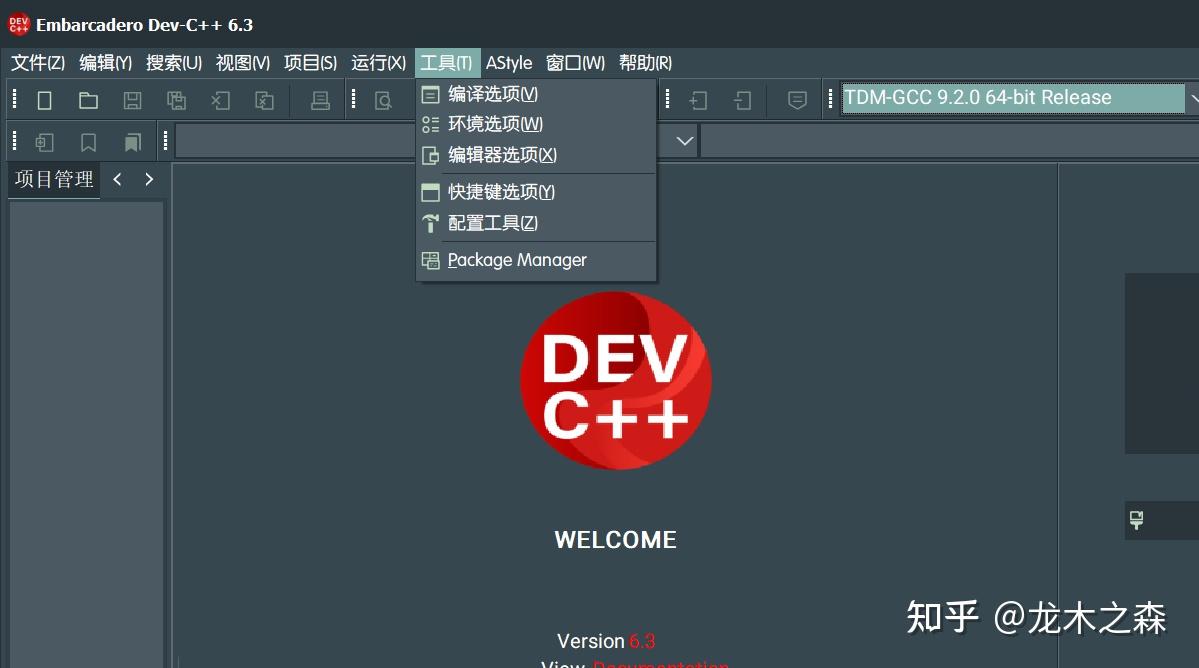This screenshot has height=668, width=1199.
Task: Click the Save file toolbar icon
Action: (132, 100)
